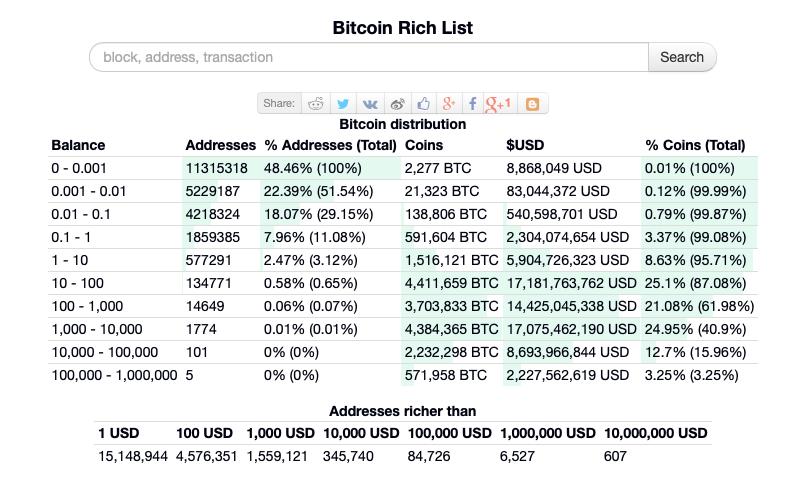The width and height of the screenshot is (804, 484).
Task: Share on Weibo icon
Action: (397, 104)
